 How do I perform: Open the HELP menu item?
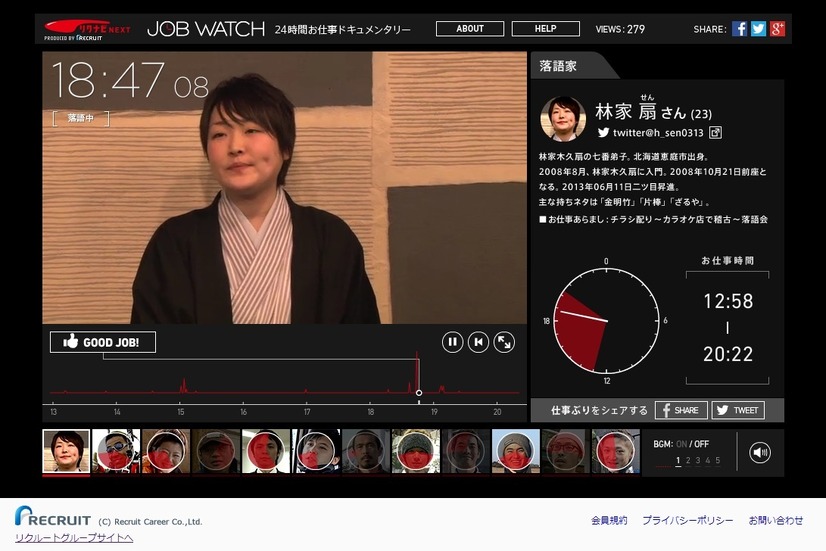pyautogui.click(x=546, y=28)
